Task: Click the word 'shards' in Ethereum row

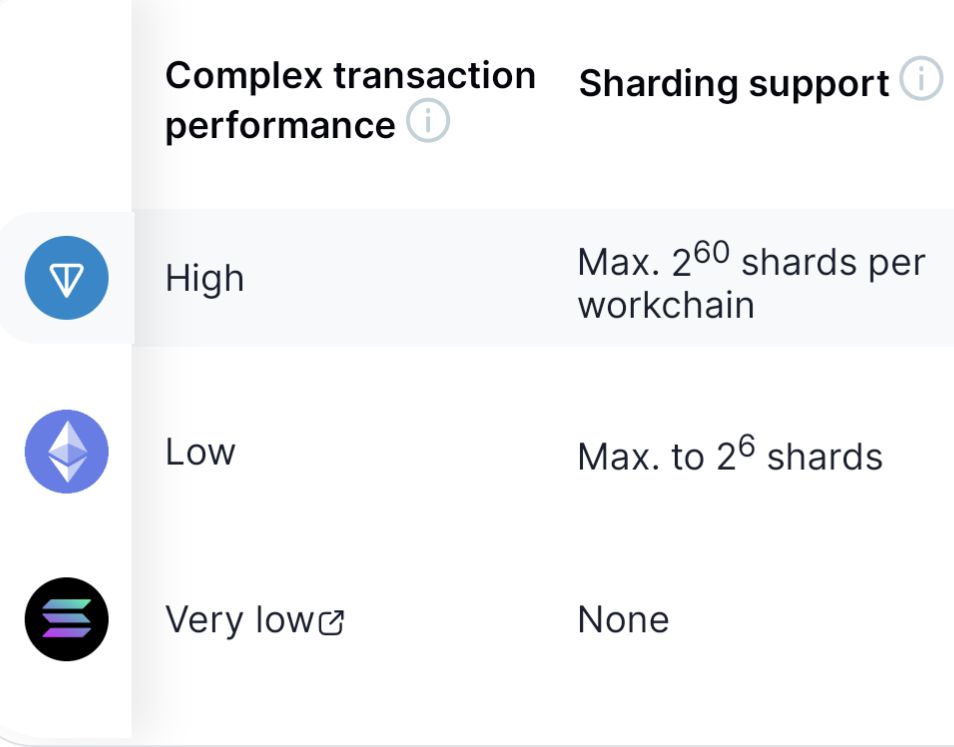Action: point(825,457)
